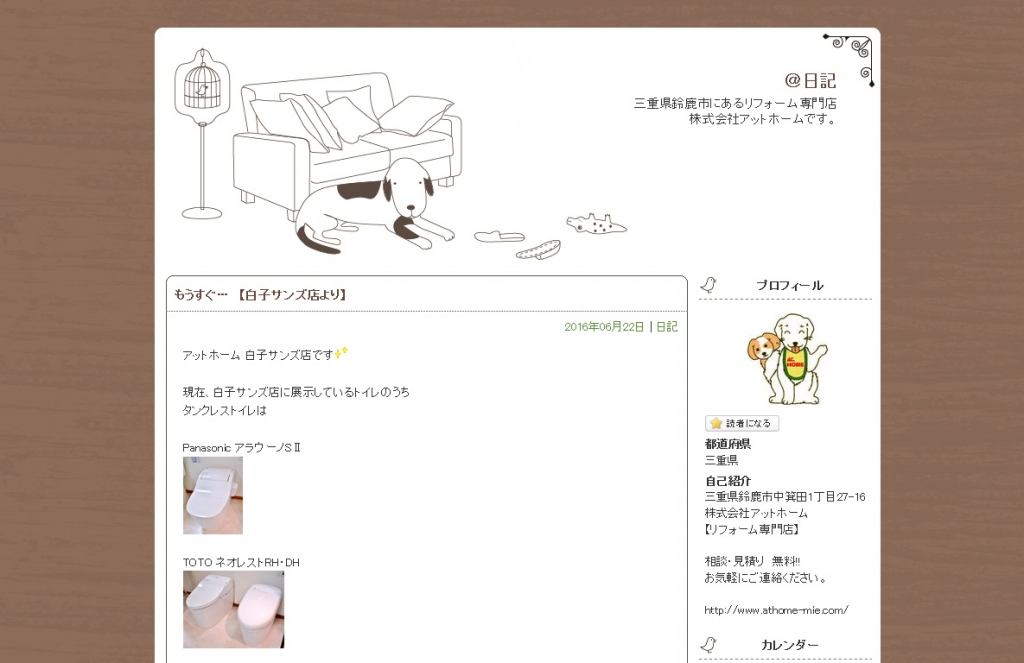Click the ornamental corner decoration

850,59
